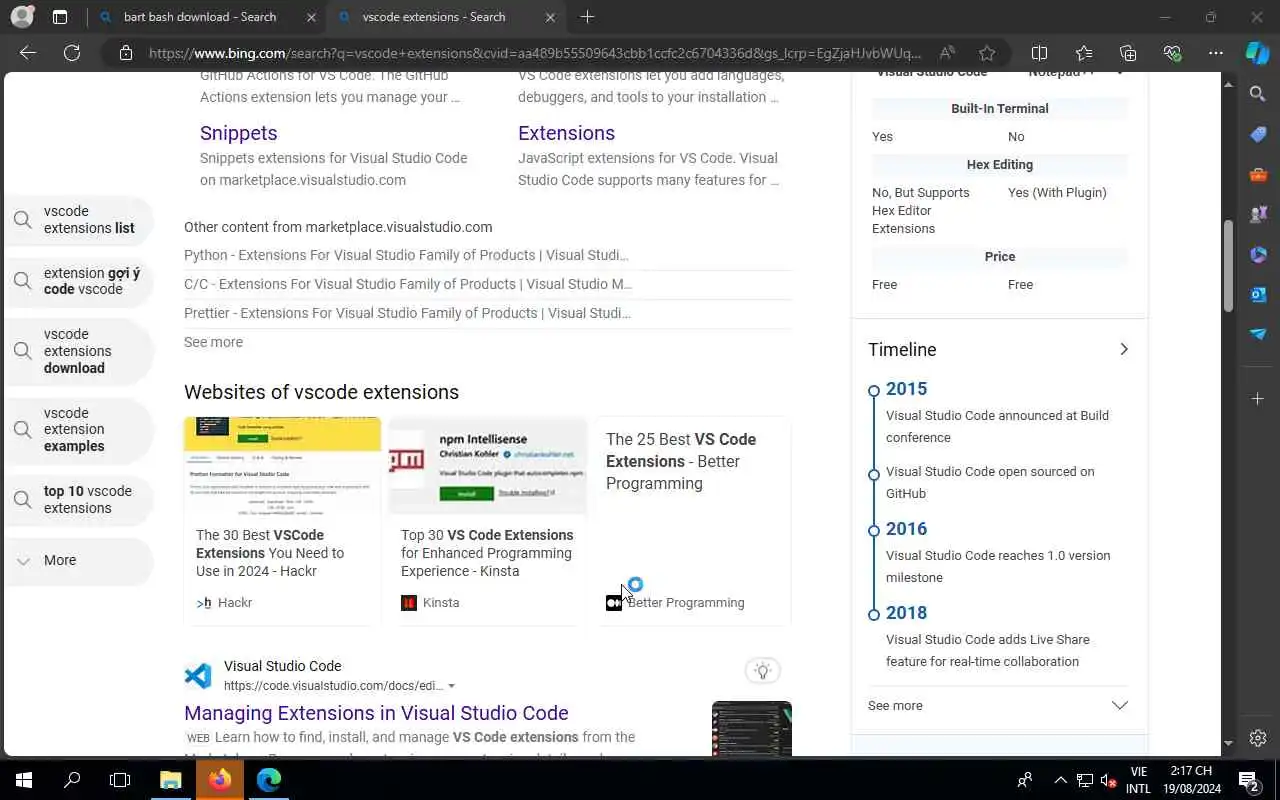
Task: Search vscode extension examples suggestion
Action: (79, 430)
